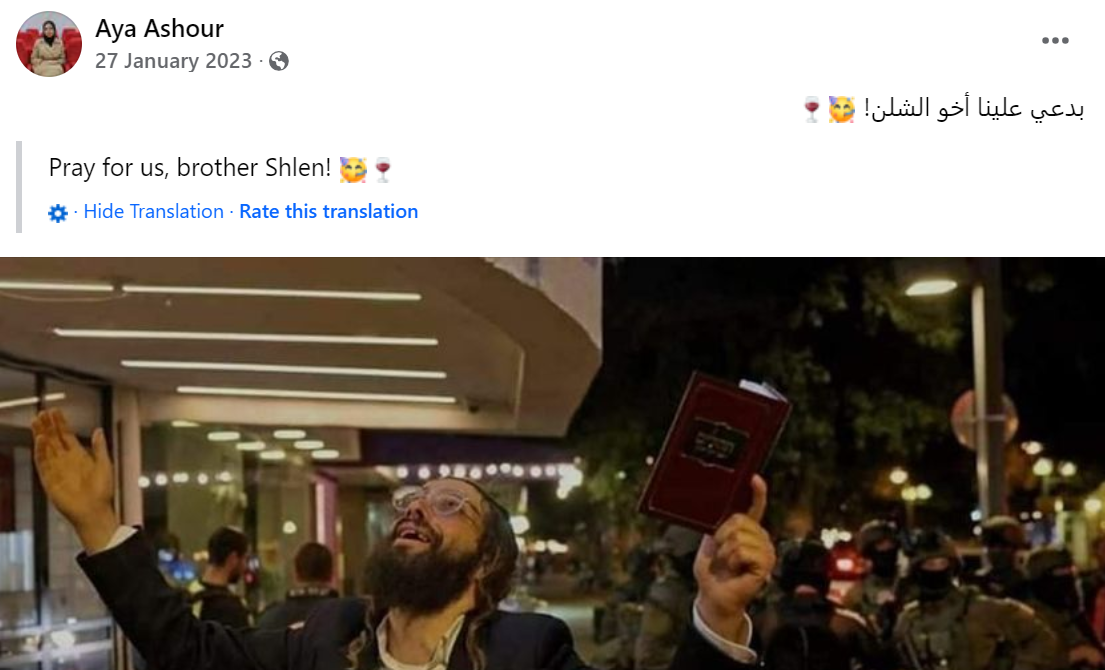Open translation settings gear icon
The height and width of the screenshot is (670, 1105).
click(x=58, y=213)
